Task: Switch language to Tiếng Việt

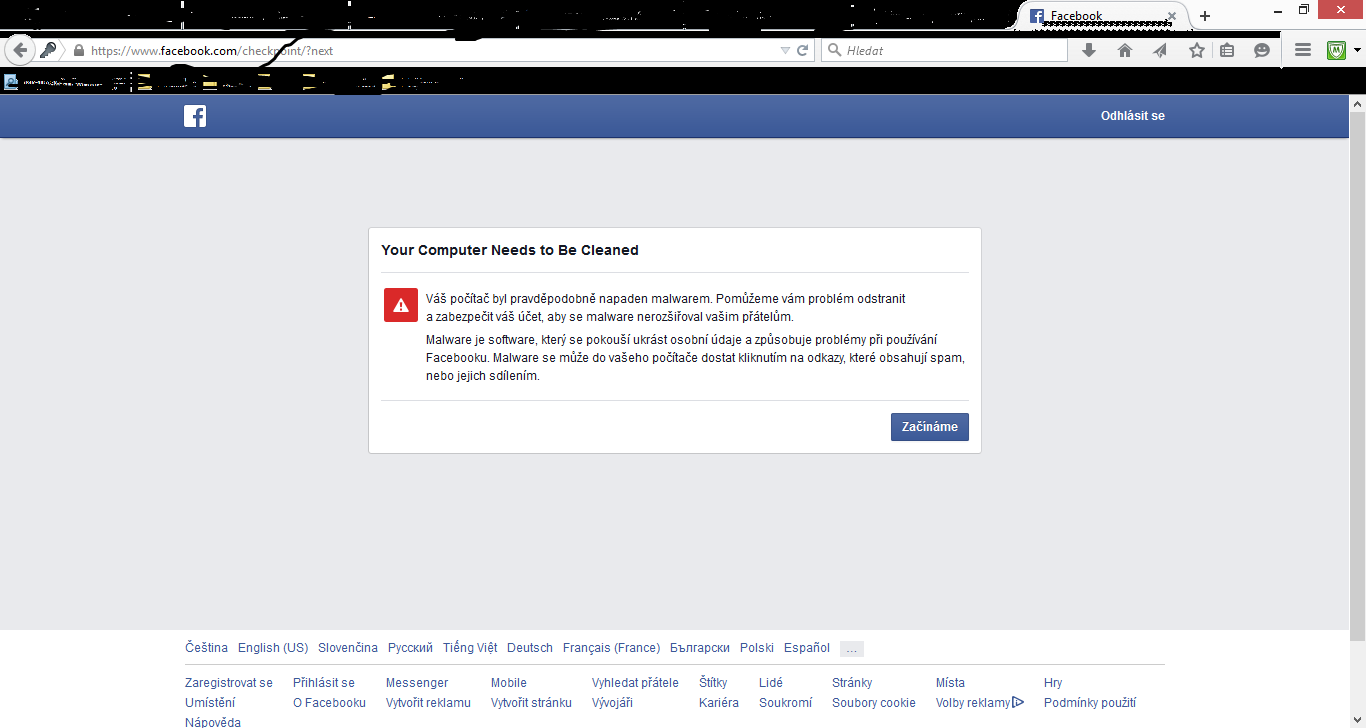Action: tap(470, 648)
